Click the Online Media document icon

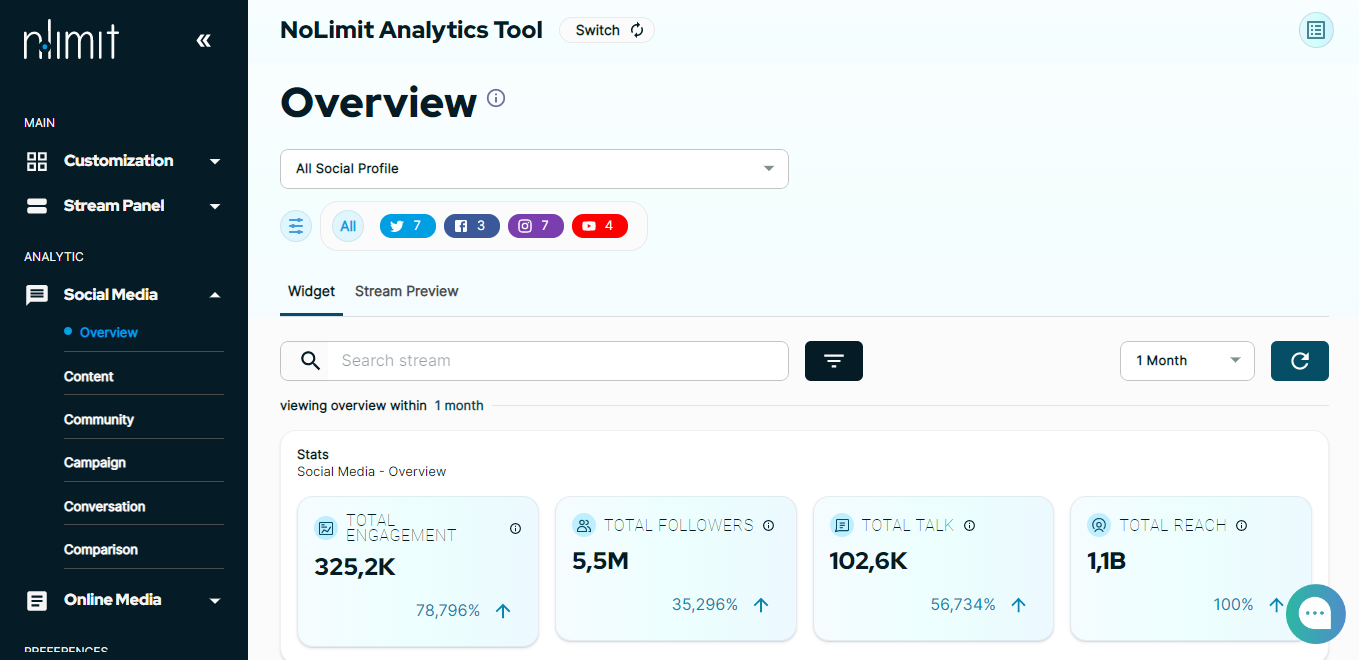[x=37, y=600]
